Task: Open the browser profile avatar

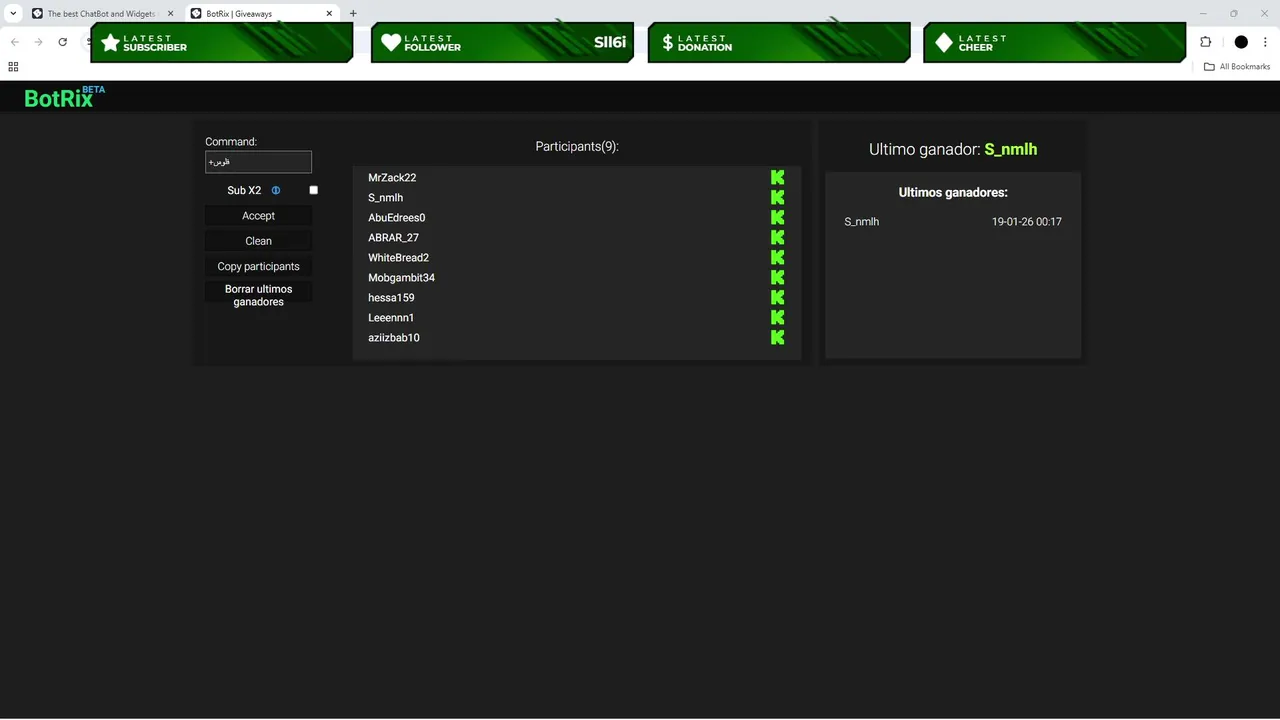Action: point(1241,42)
